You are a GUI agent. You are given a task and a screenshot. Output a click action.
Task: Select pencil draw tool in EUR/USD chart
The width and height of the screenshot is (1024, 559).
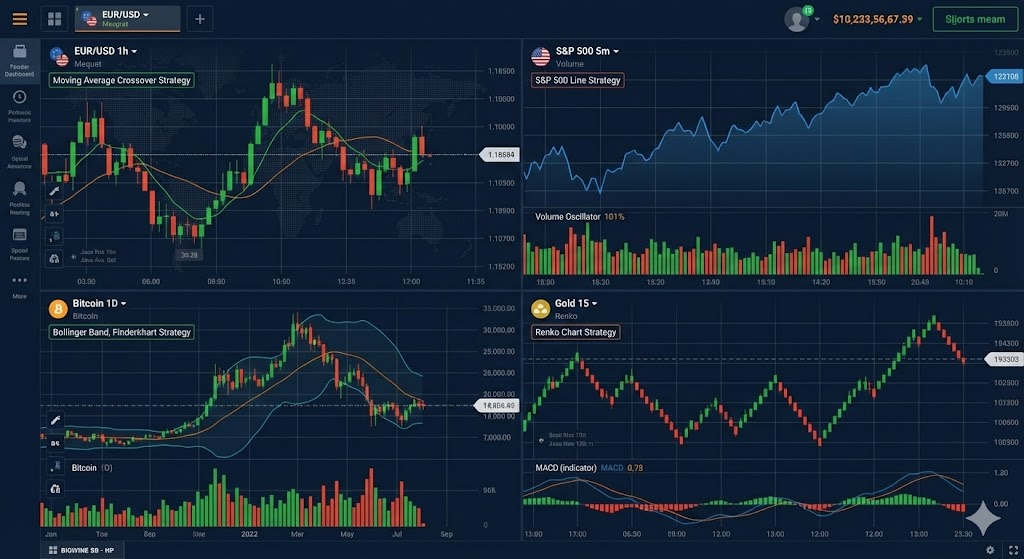point(55,191)
